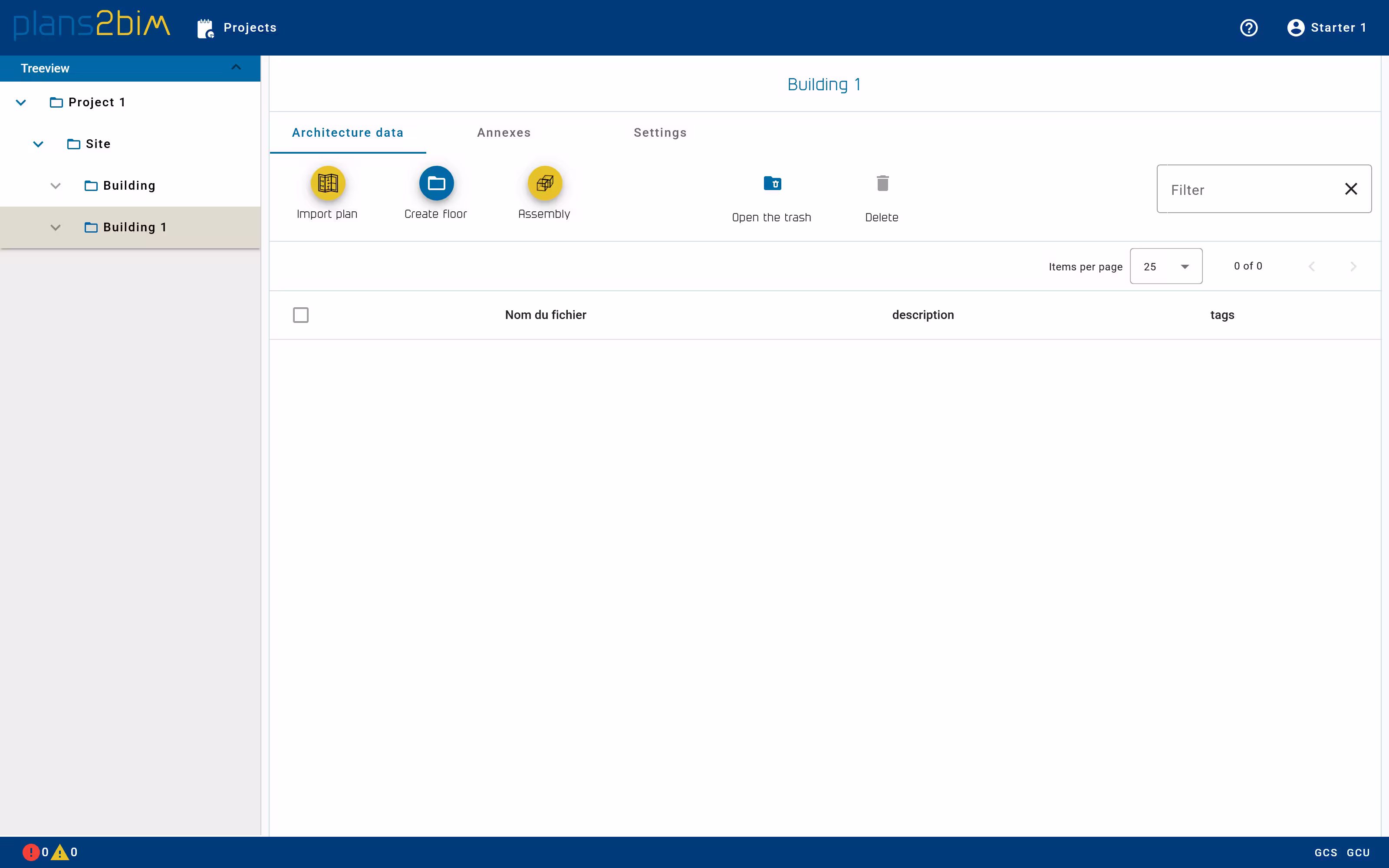Collapse the Site tree node chevron
Screen dimensions: 1389x868
point(39,144)
